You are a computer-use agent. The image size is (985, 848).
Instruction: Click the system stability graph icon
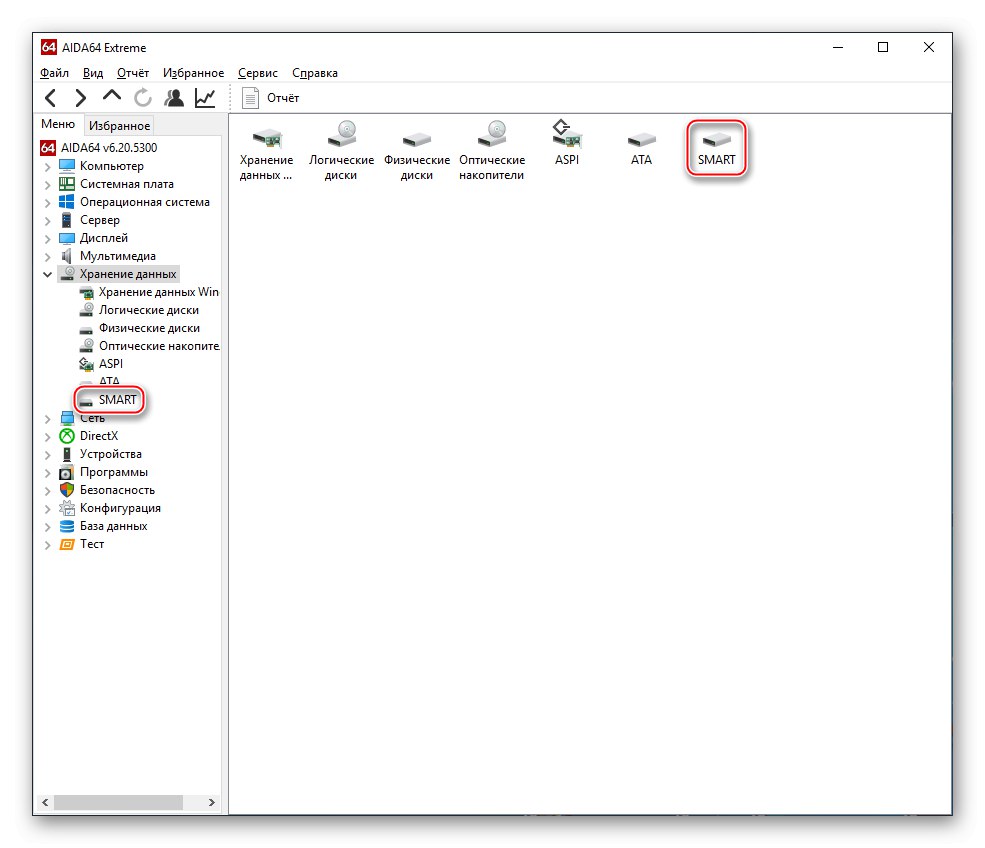click(x=204, y=97)
